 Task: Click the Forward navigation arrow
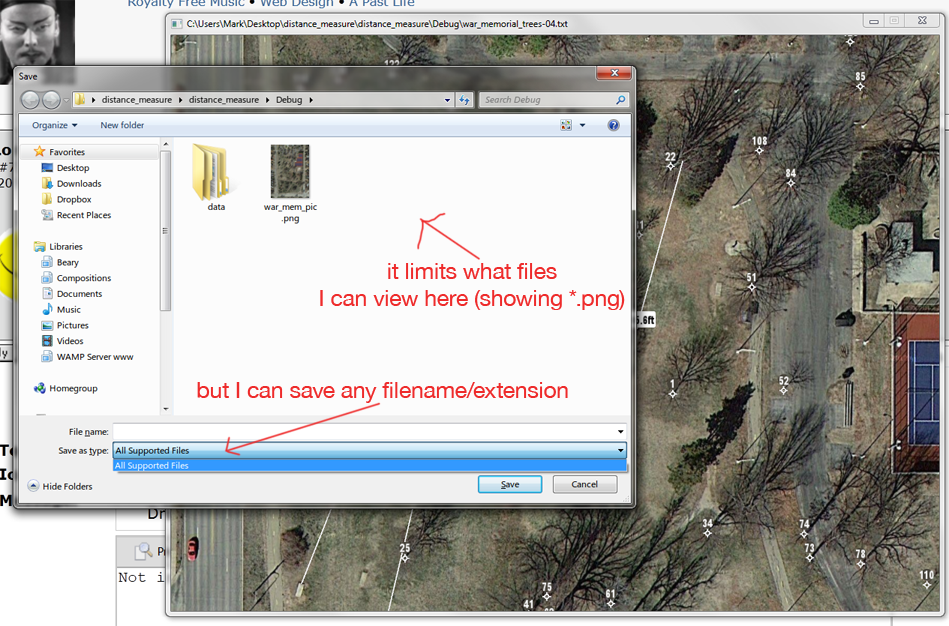click(51, 100)
